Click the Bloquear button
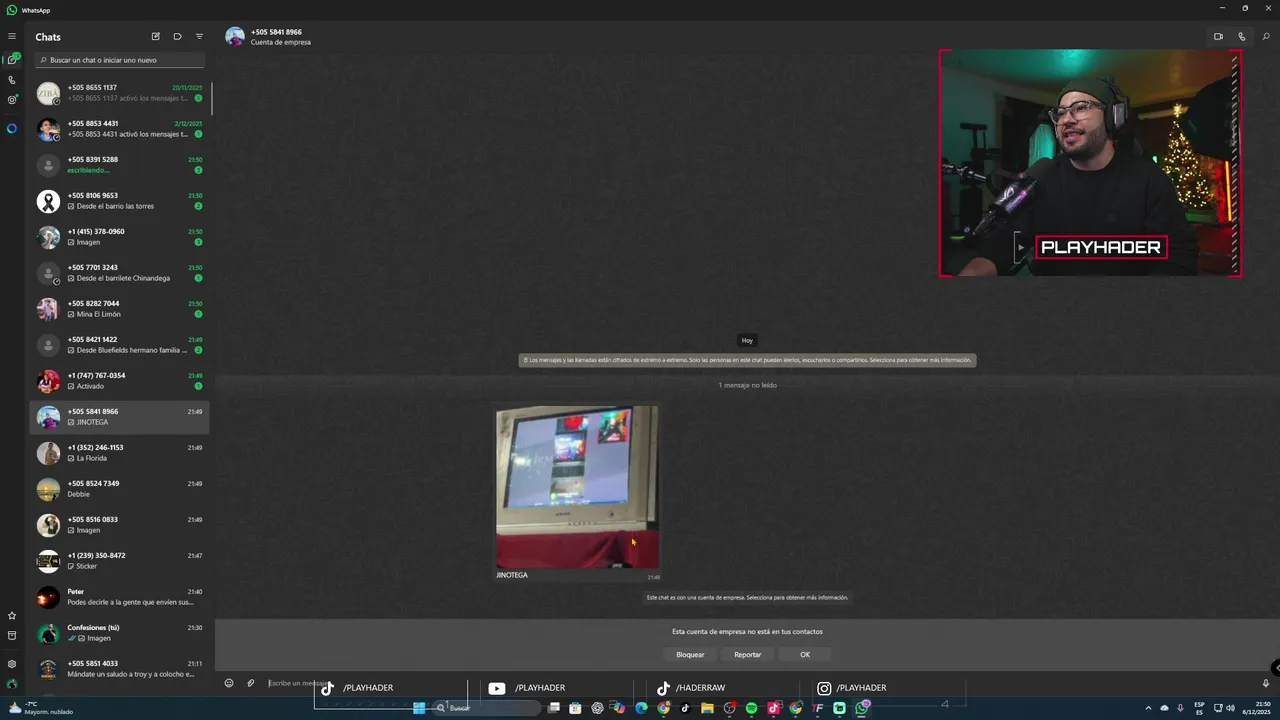The height and width of the screenshot is (720, 1280). 690,654
